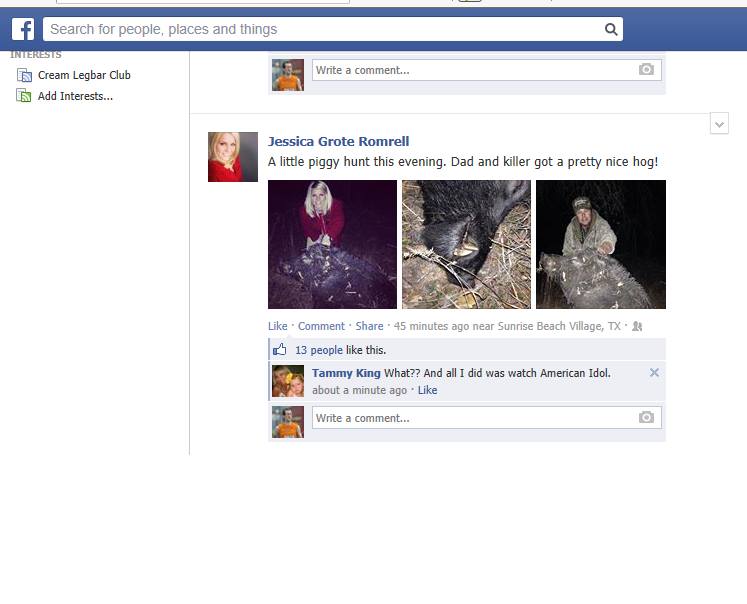
Task: Click Comment under the post
Action: tap(321, 326)
